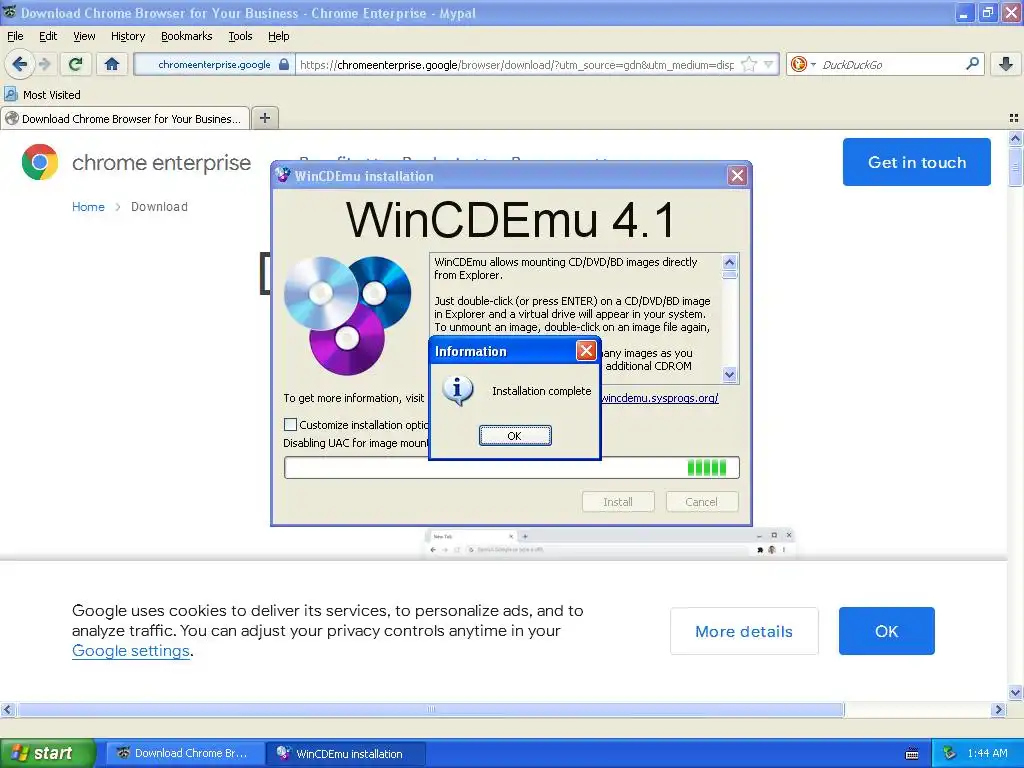The image size is (1024, 768).
Task: Open the Edit menu
Action: (x=48, y=36)
